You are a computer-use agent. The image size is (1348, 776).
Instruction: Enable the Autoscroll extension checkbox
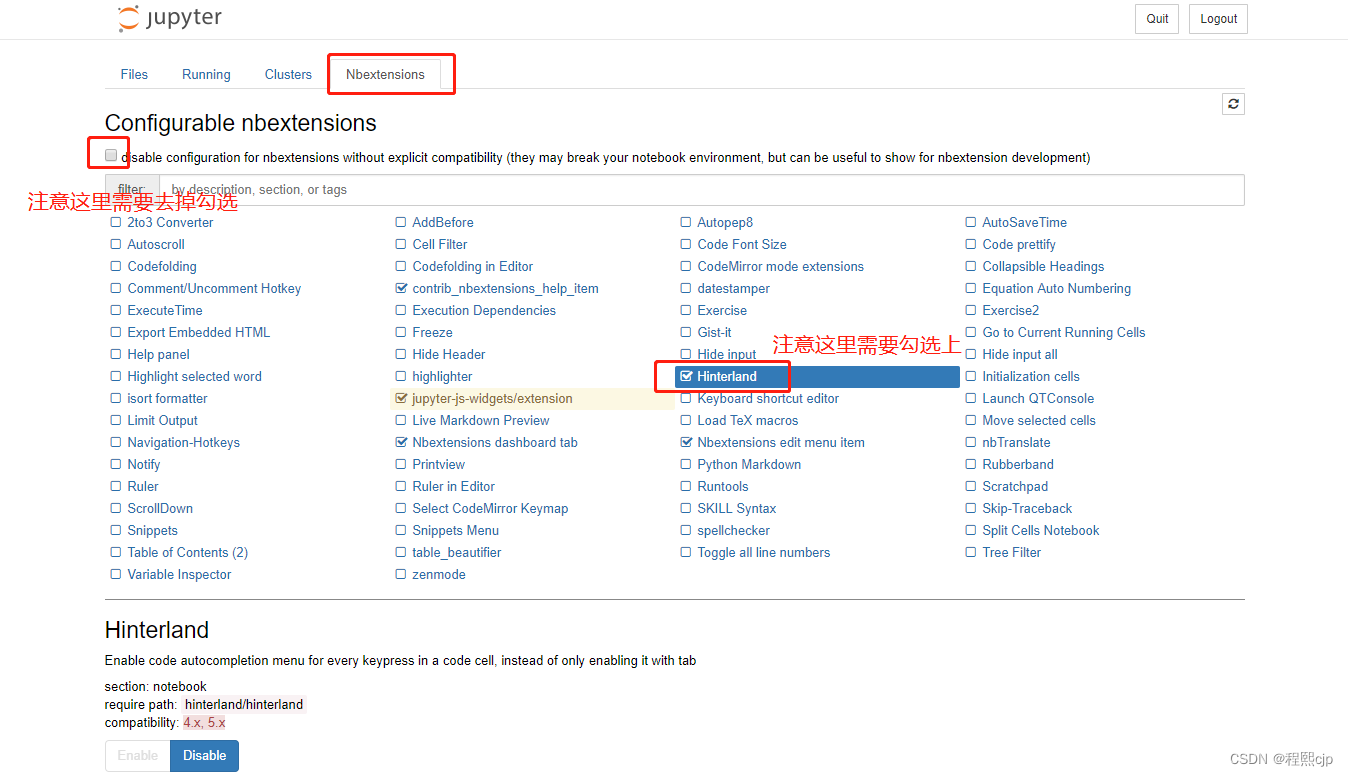(116, 244)
